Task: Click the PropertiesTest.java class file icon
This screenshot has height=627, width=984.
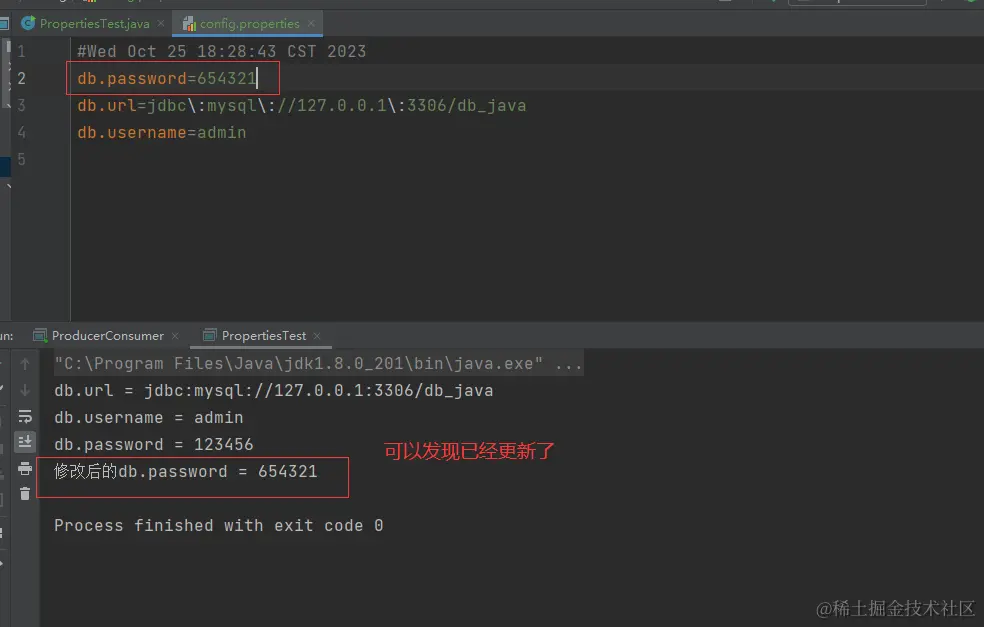Action: pos(28,23)
